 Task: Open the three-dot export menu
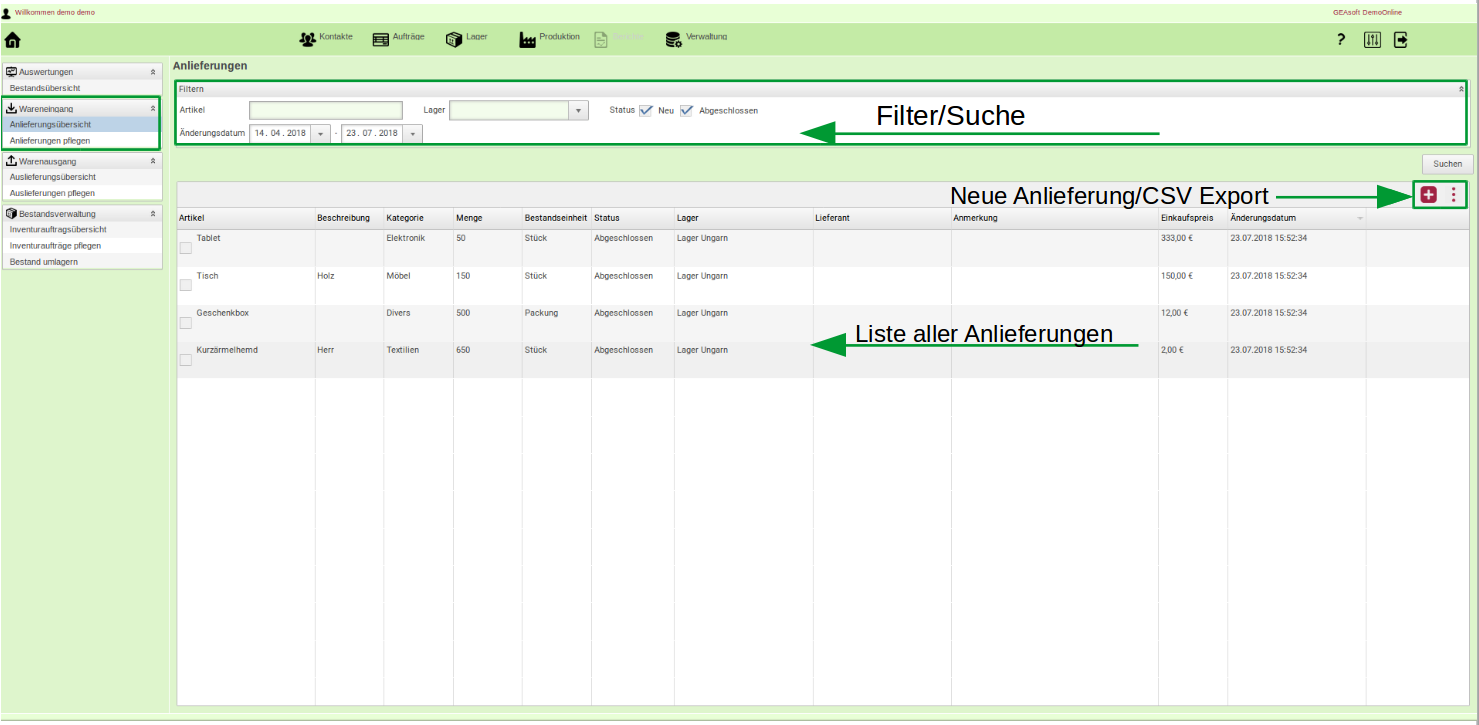point(1453,195)
